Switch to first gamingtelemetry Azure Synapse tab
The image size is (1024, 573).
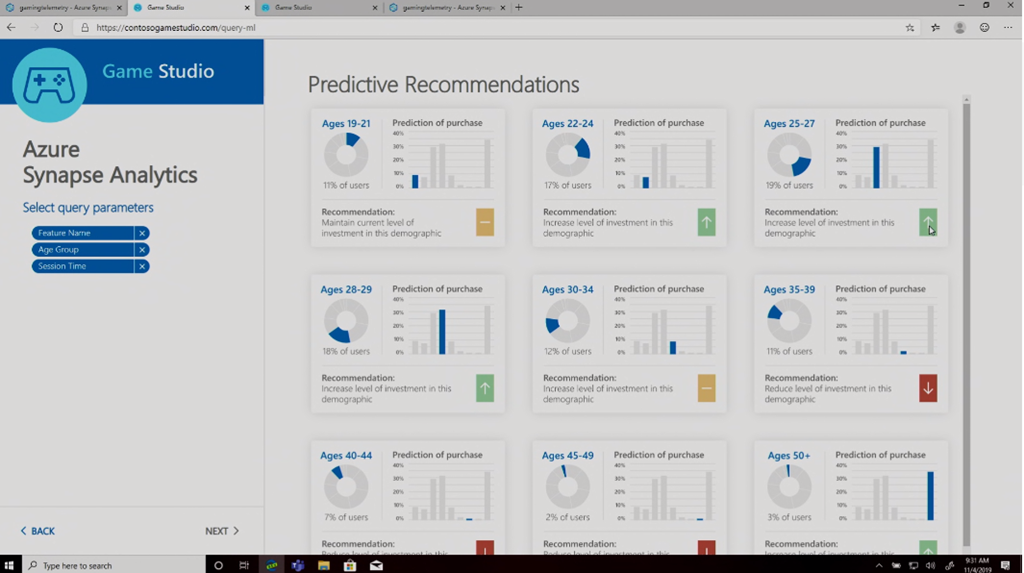coord(64,8)
